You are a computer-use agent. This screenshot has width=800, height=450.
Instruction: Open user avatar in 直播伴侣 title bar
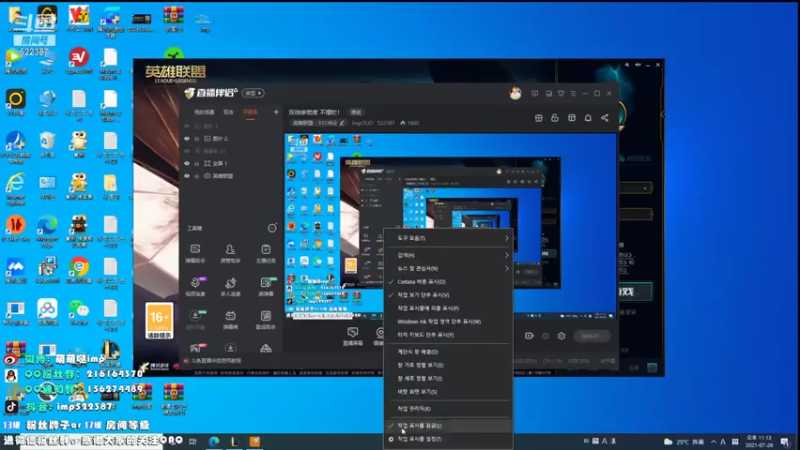coord(515,93)
